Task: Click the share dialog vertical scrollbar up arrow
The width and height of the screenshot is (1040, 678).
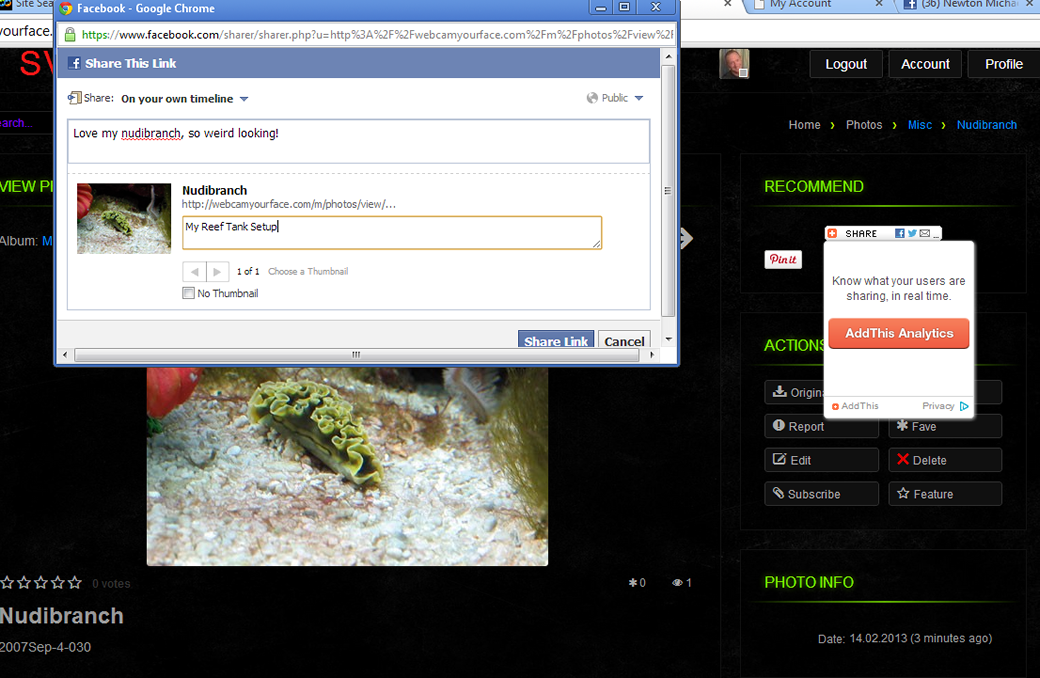Action: 669,57
